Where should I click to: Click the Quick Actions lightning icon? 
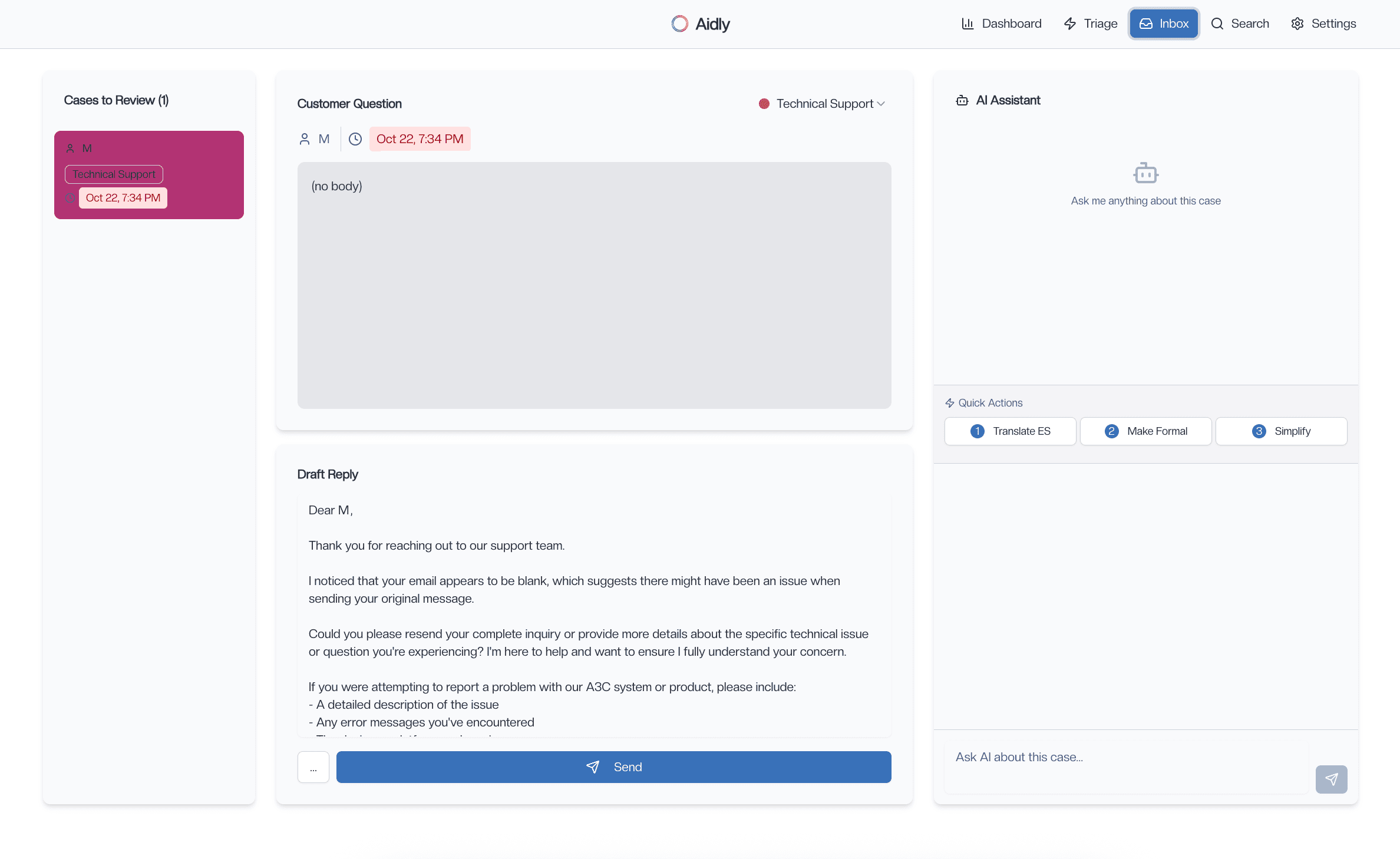coord(950,403)
